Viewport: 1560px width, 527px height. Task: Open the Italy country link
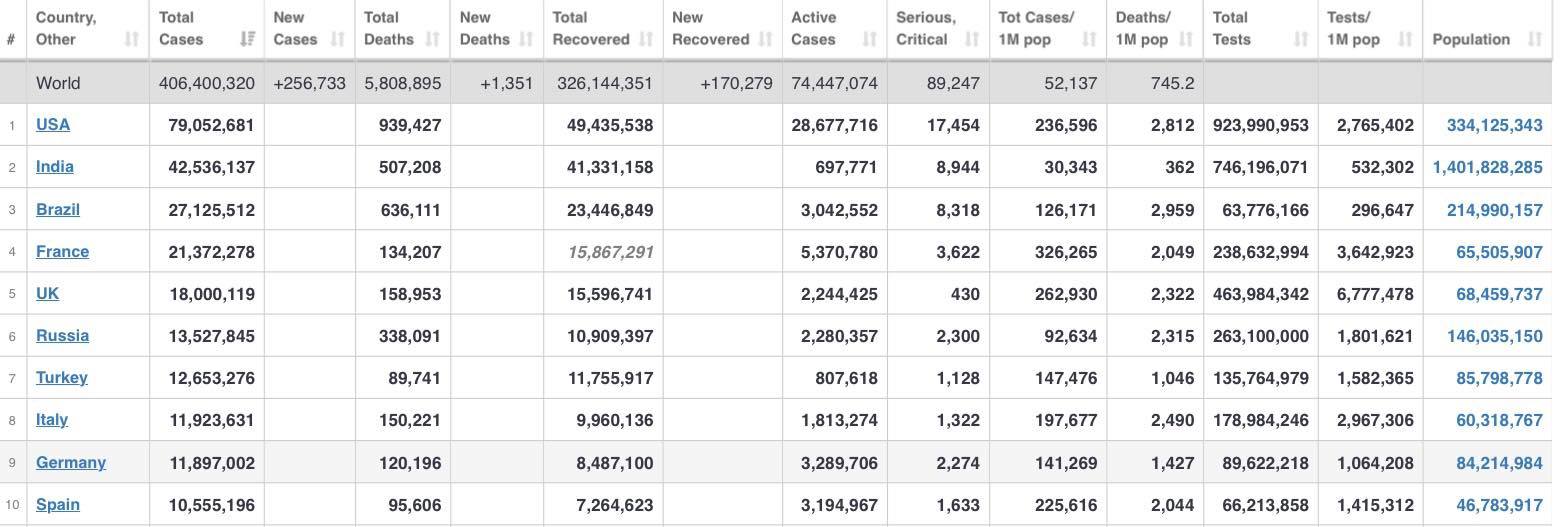52,419
